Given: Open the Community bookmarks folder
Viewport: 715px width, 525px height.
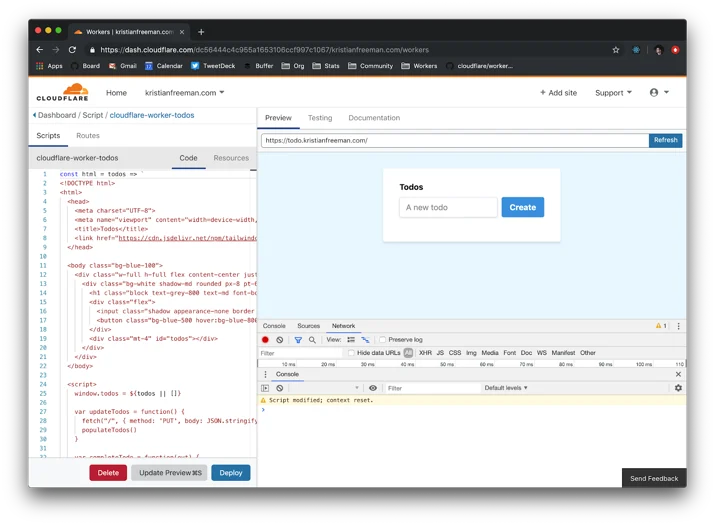Looking at the screenshot, I should point(370,66).
